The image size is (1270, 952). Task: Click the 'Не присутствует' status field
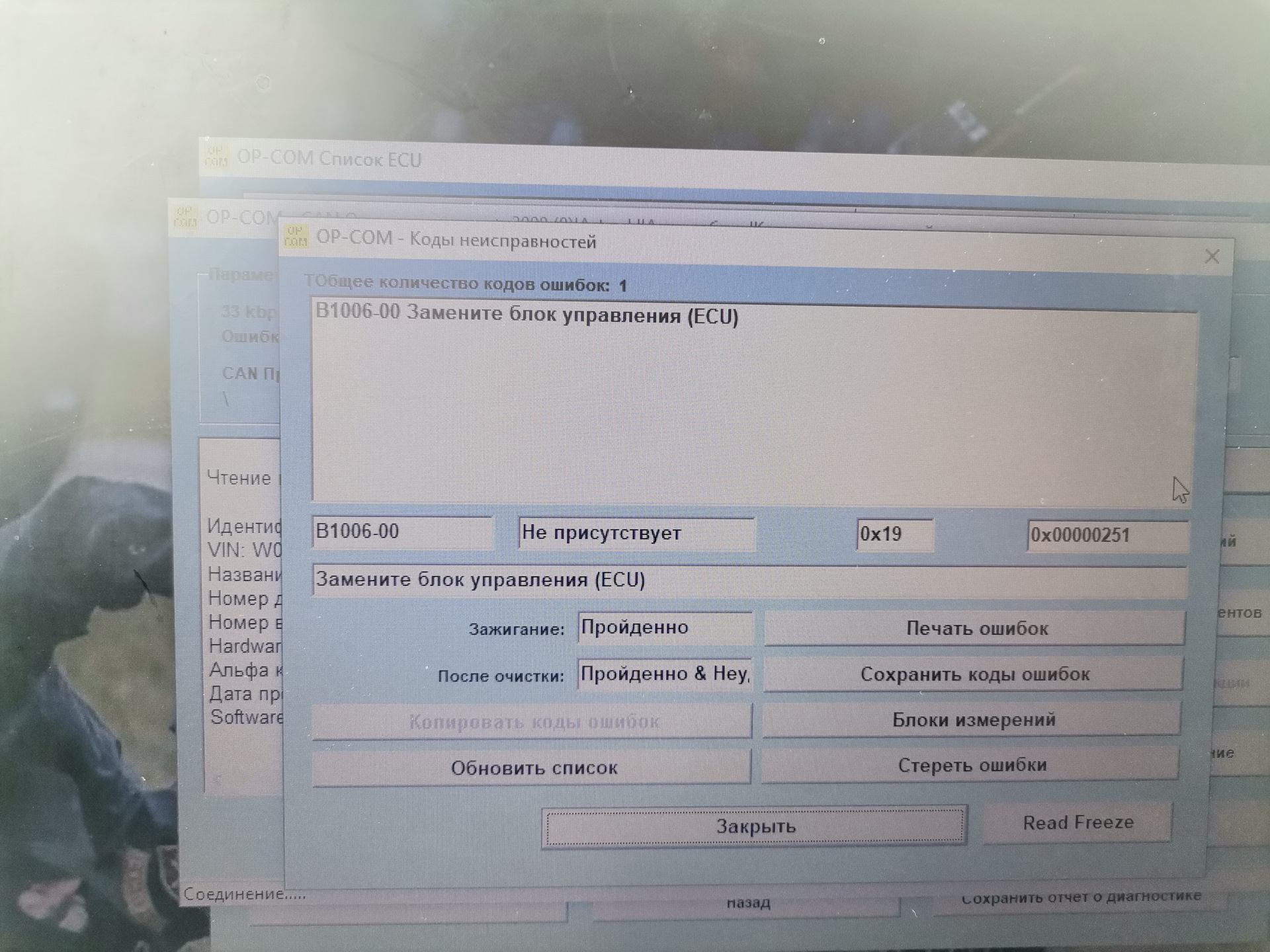click(x=636, y=534)
